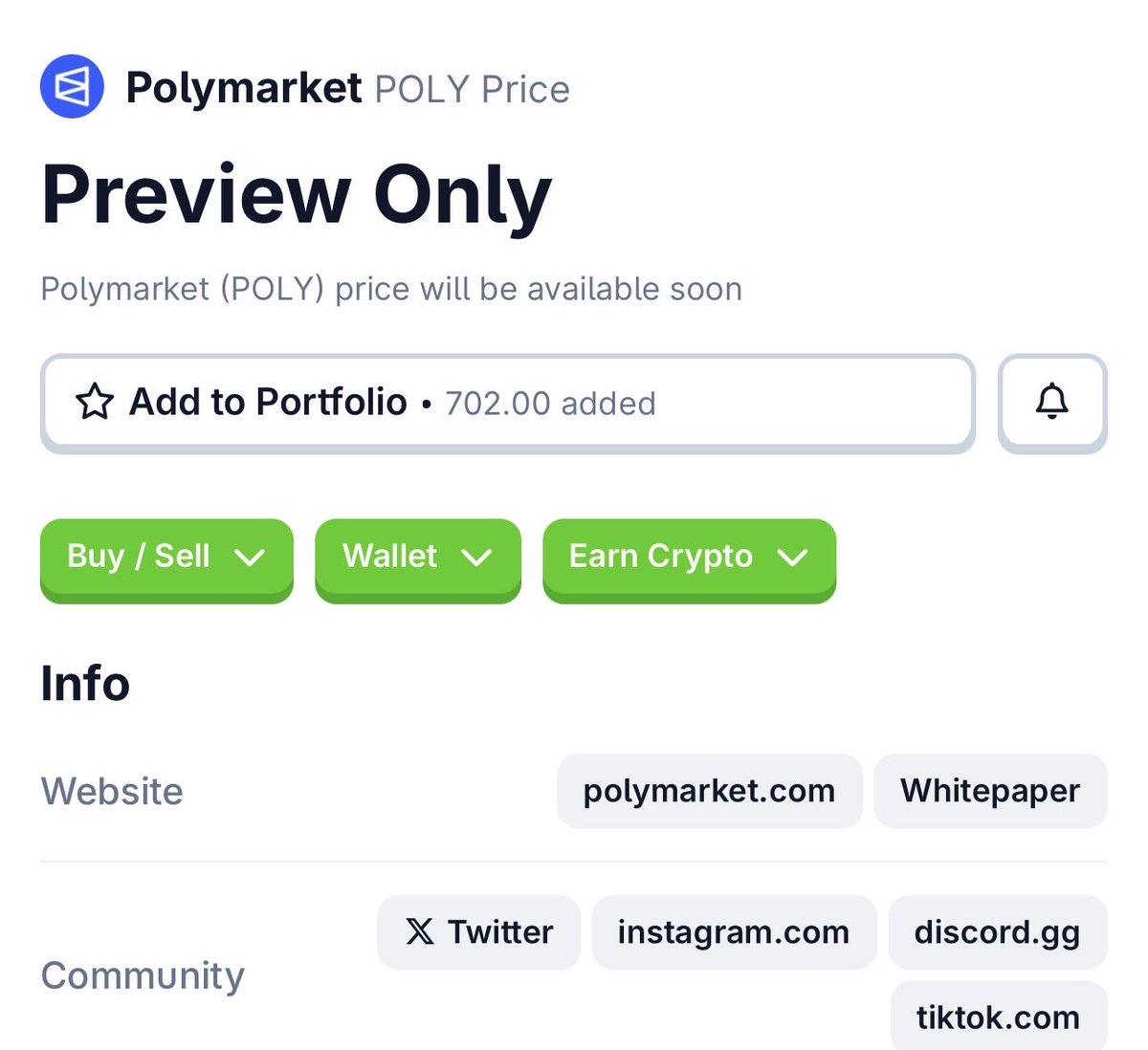Open the discord.gg community link
This screenshot has height=1050, width=1148.
997,931
